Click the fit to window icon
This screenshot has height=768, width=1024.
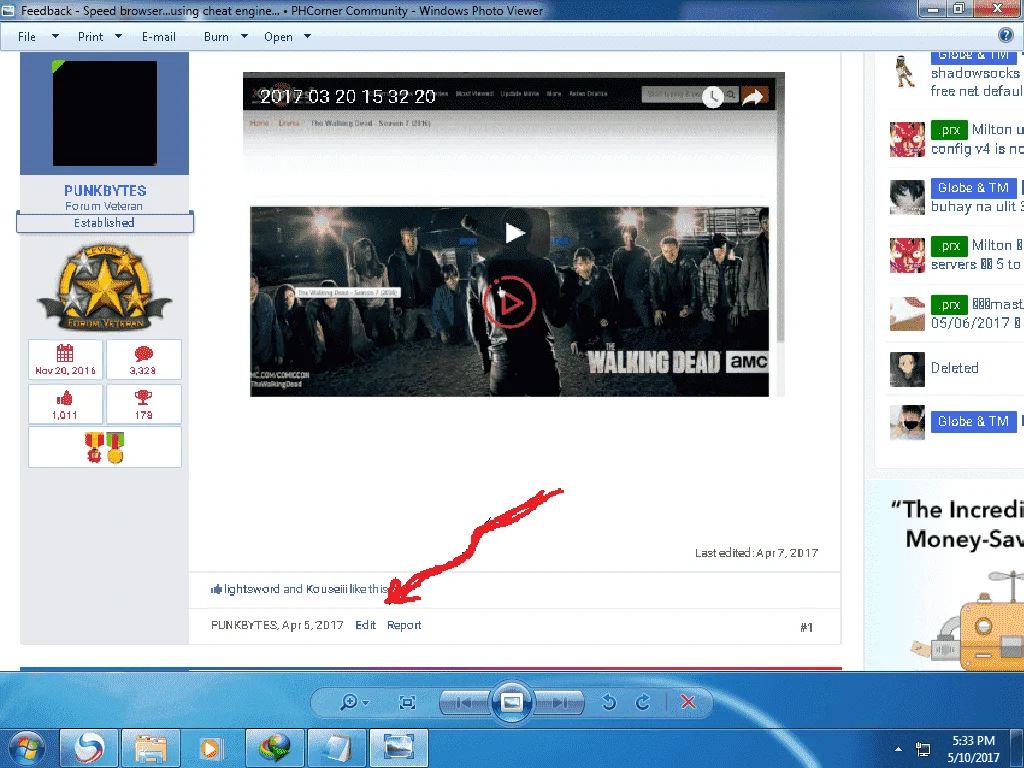click(x=408, y=702)
